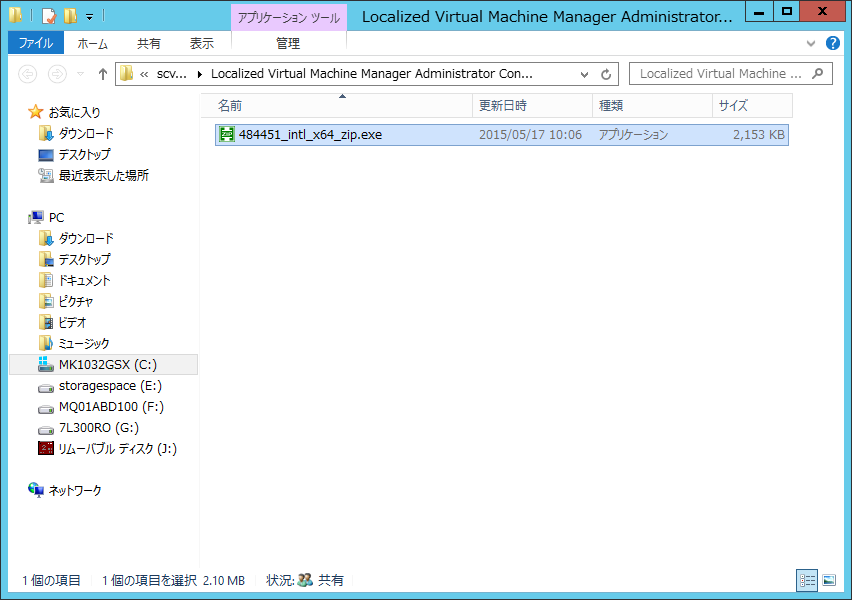Click the date 2015/05/17 10:06 cell
Viewport: 852px width, 600px height.
pyautogui.click(x=530, y=134)
